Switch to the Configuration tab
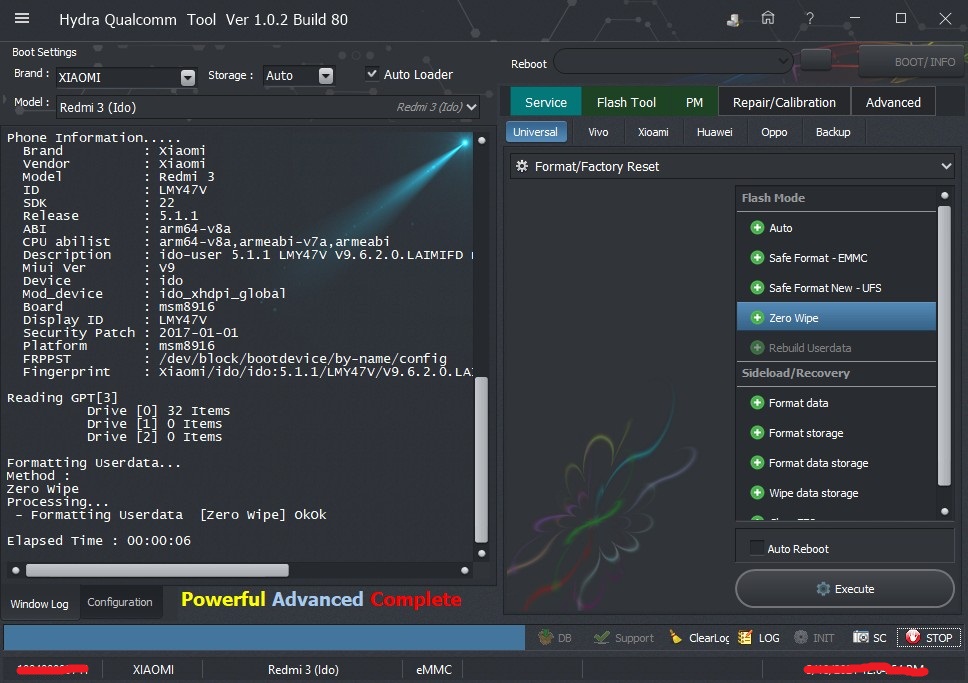Screen dimensions: 968x683 click(120, 602)
